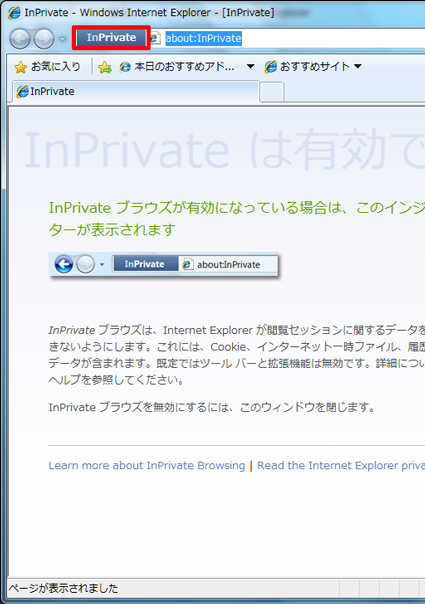The height and width of the screenshot is (604, 425).
Task: Select the InPrivate tab
Action: 136,92
